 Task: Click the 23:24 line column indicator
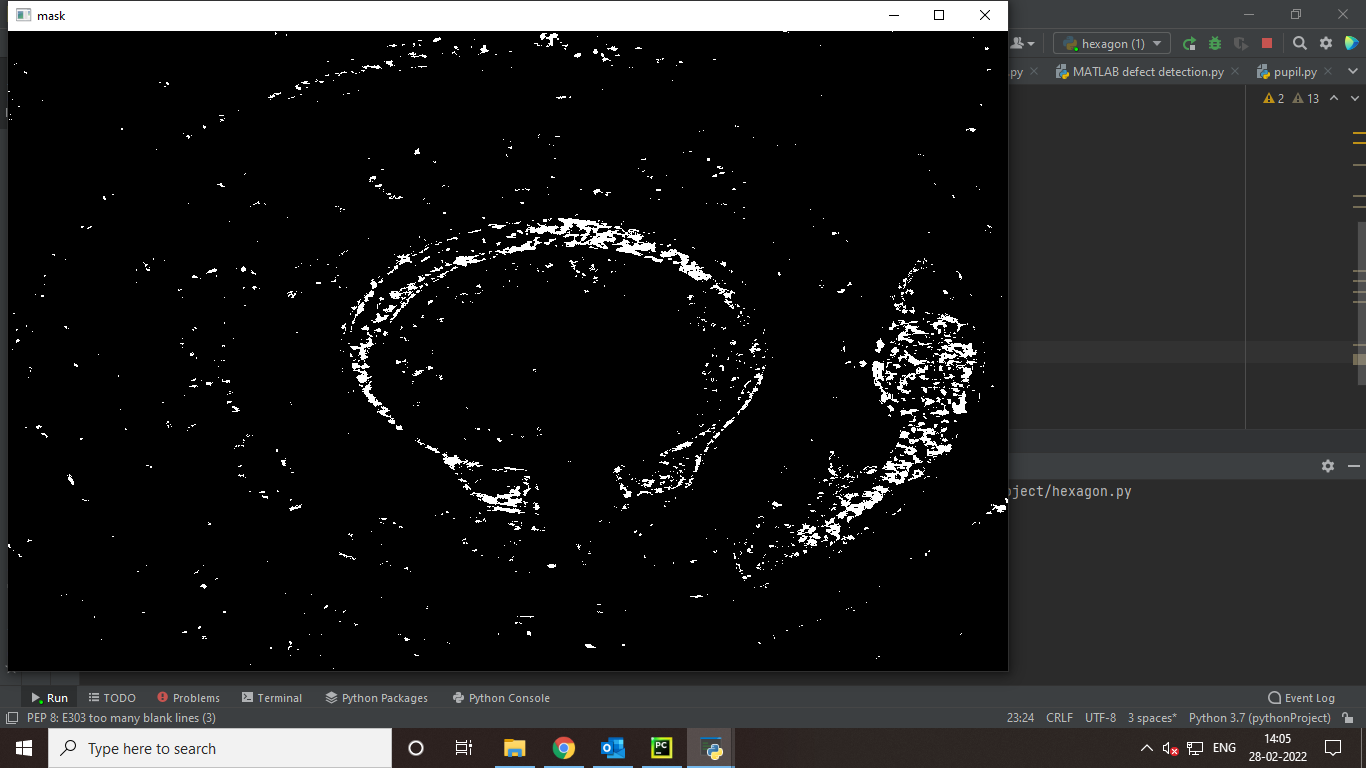(1020, 718)
